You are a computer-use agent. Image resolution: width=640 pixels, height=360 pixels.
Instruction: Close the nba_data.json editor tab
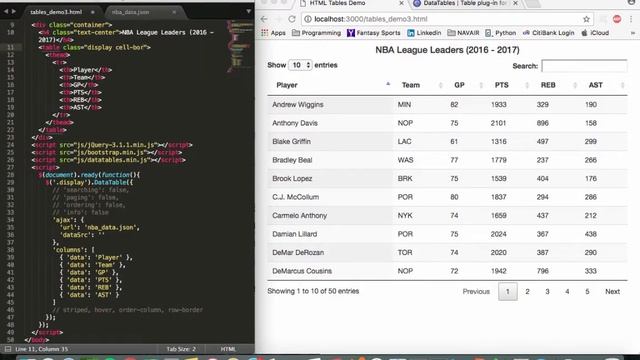[x=174, y=12]
